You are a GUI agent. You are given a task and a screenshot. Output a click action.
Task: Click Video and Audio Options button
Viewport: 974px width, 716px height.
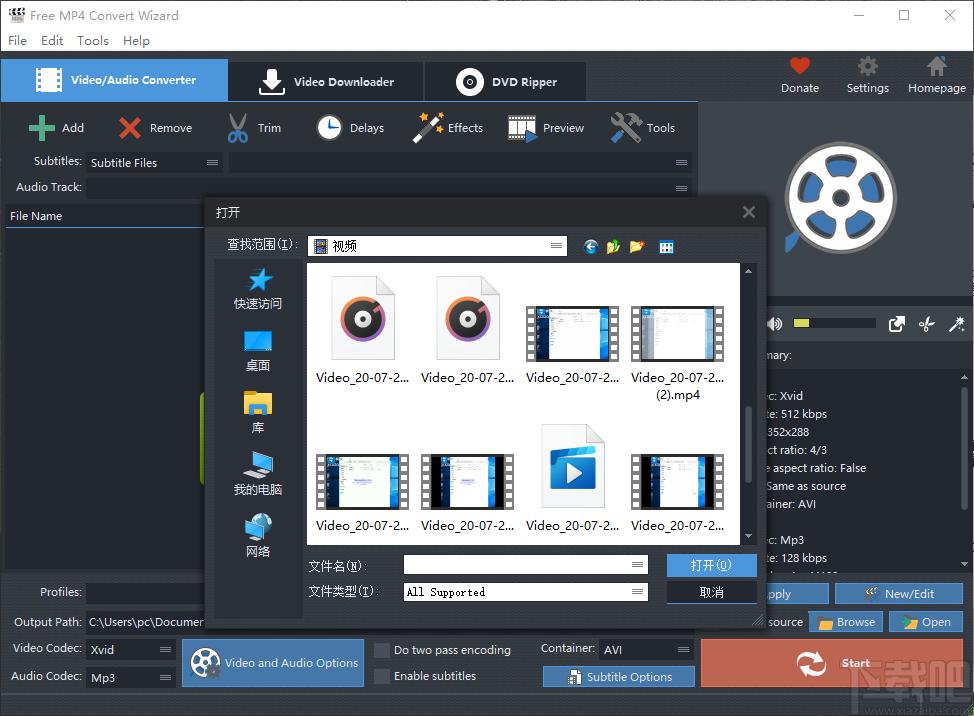[273, 663]
